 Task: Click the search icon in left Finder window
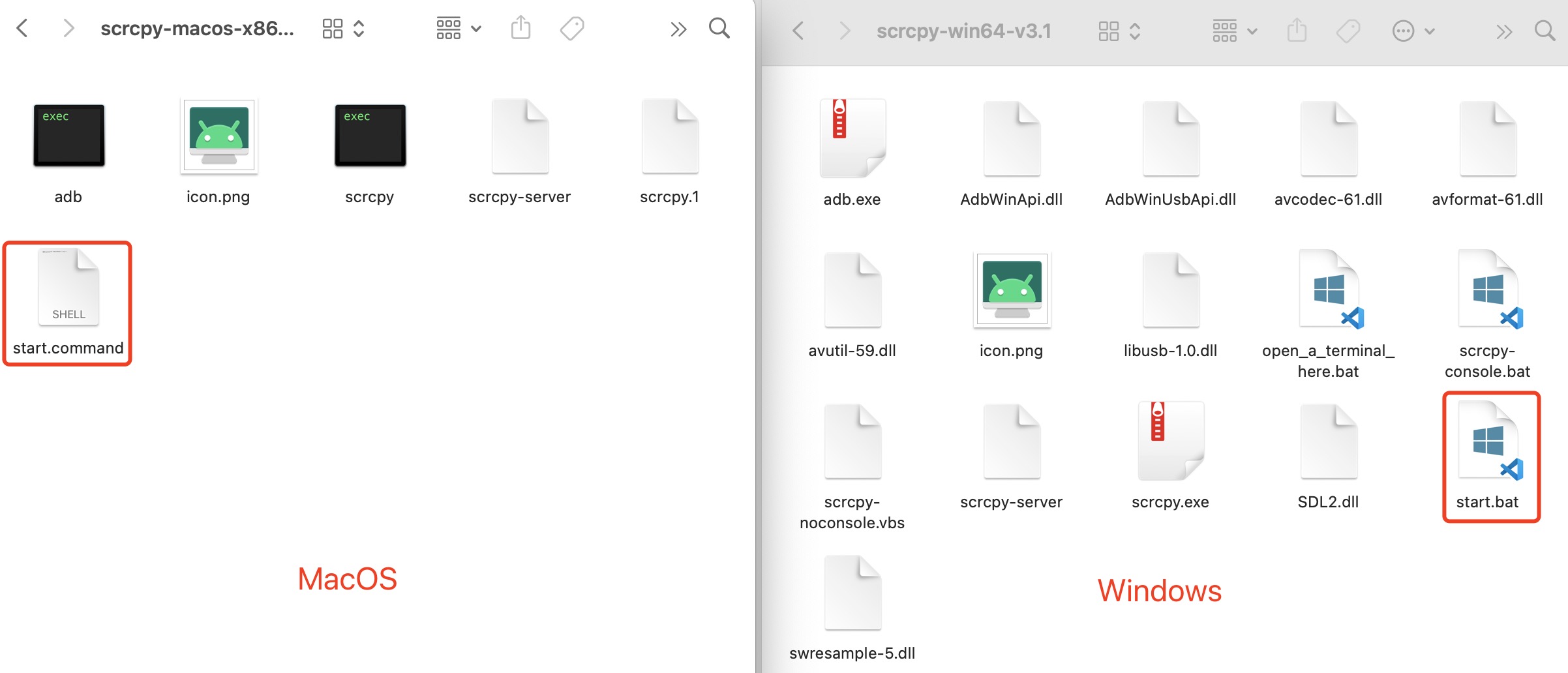coord(719,29)
